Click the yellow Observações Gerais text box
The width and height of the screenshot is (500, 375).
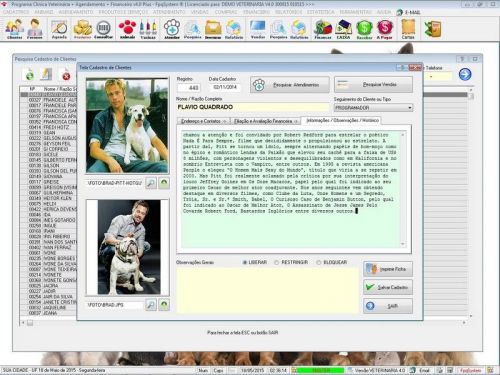point(268,290)
